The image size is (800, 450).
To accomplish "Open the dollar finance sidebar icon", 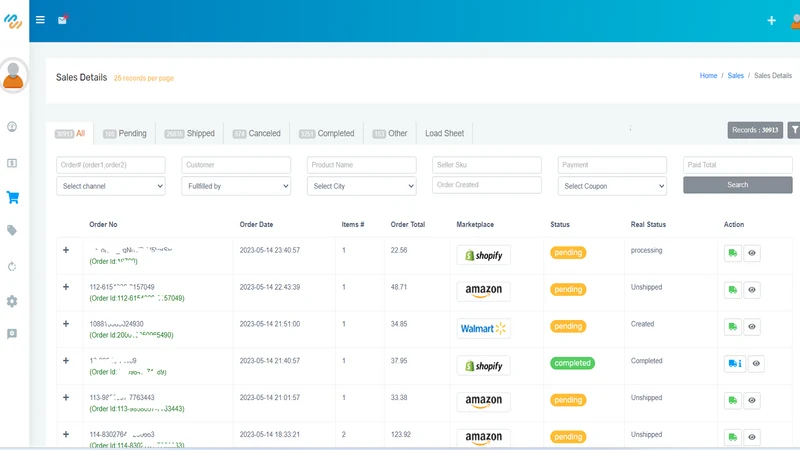I will point(12,163).
